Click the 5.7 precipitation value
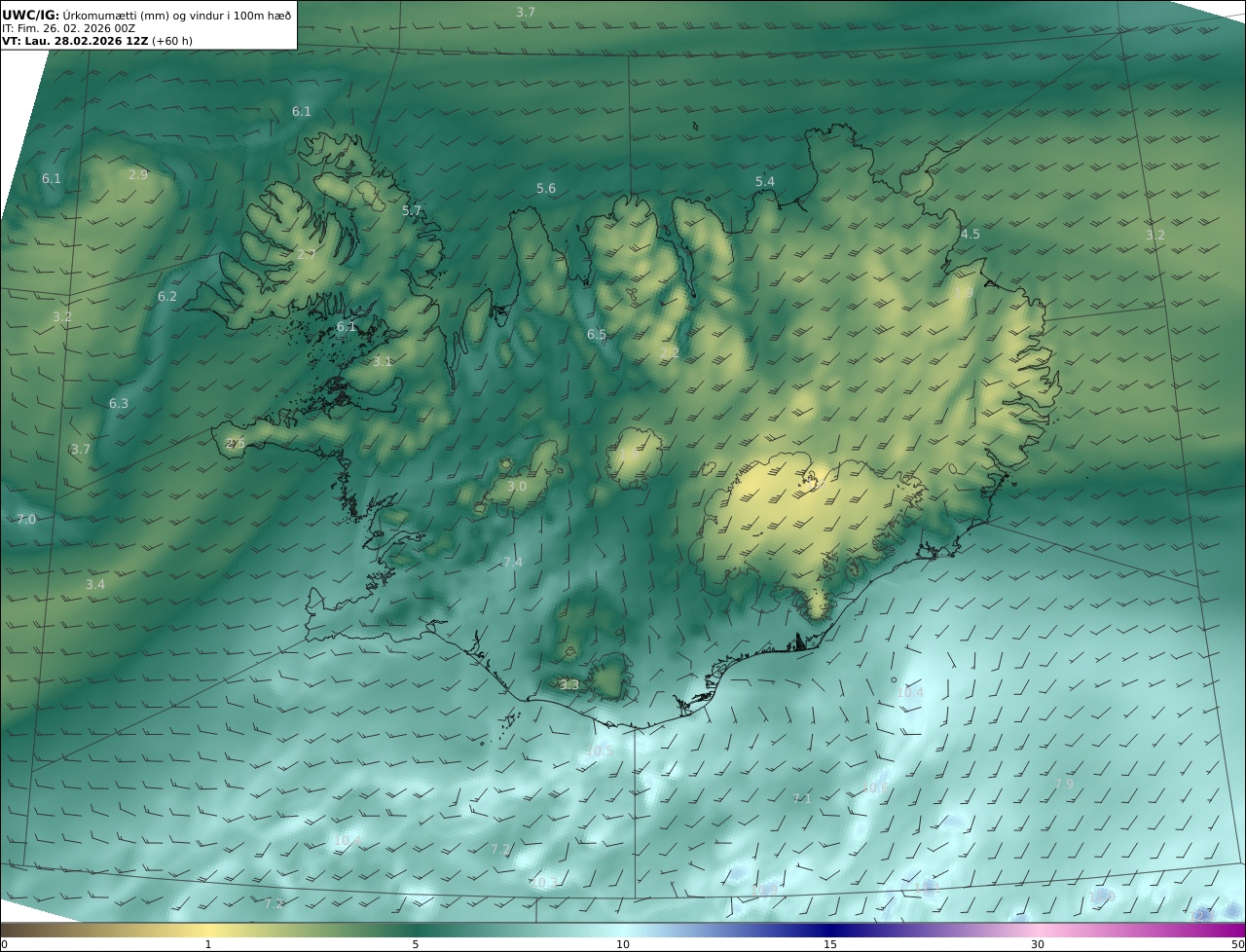The image size is (1246, 952). click(412, 210)
